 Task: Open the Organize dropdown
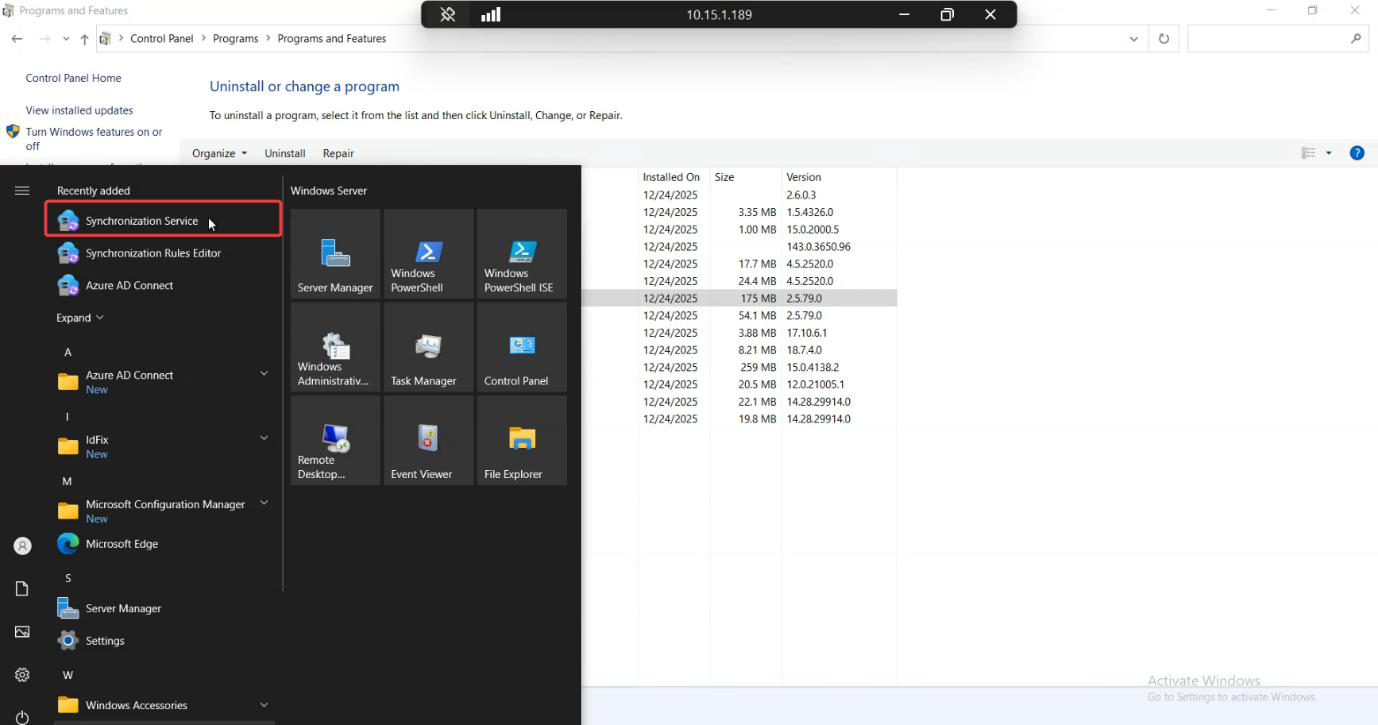click(219, 153)
